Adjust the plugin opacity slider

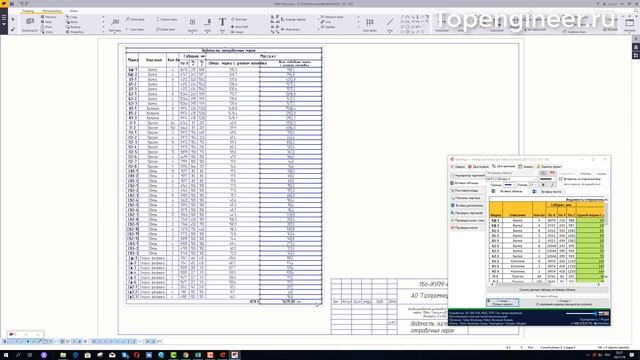(581, 313)
